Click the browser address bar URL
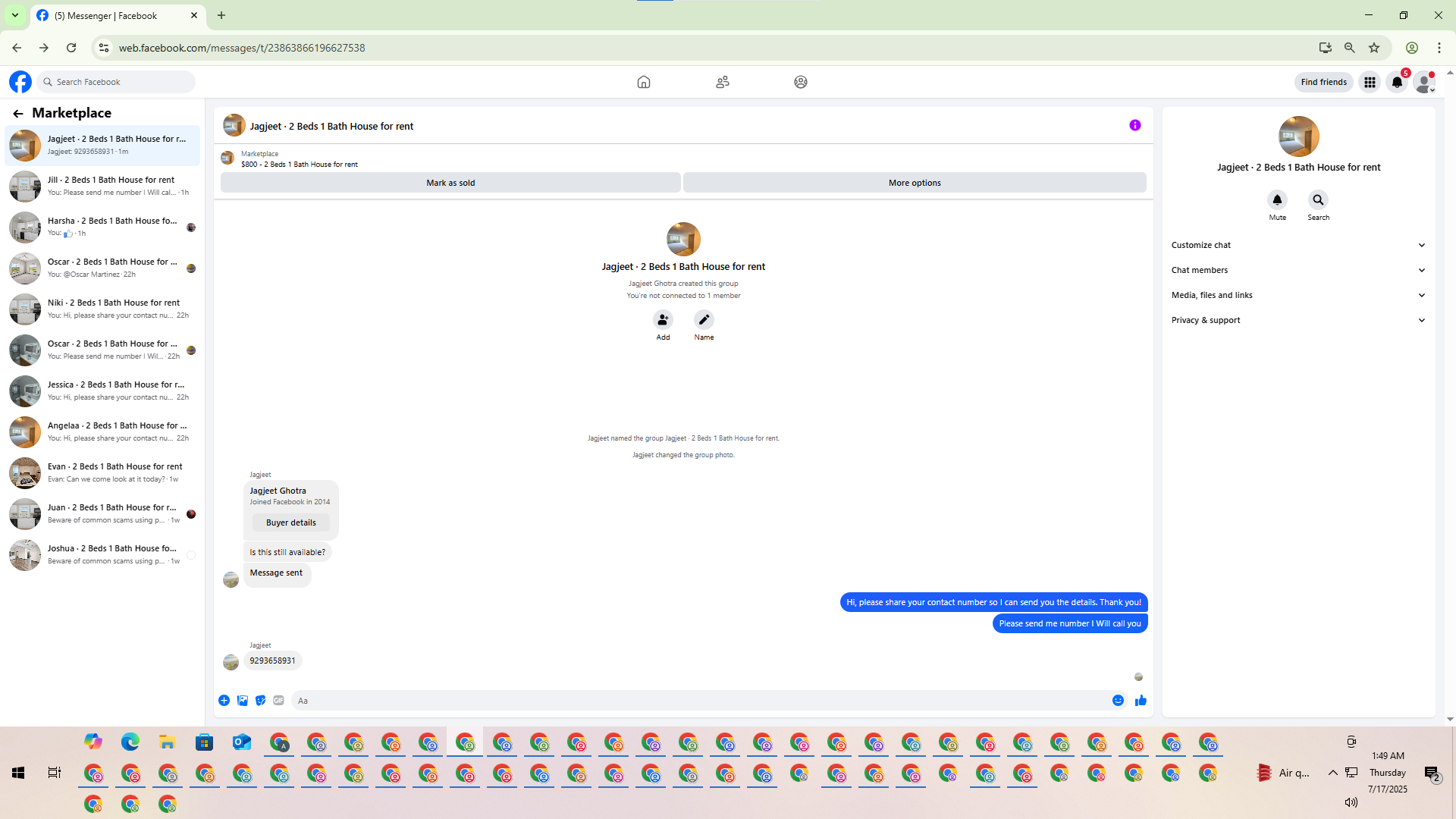Image resolution: width=1456 pixels, height=819 pixels. pyautogui.click(x=242, y=48)
